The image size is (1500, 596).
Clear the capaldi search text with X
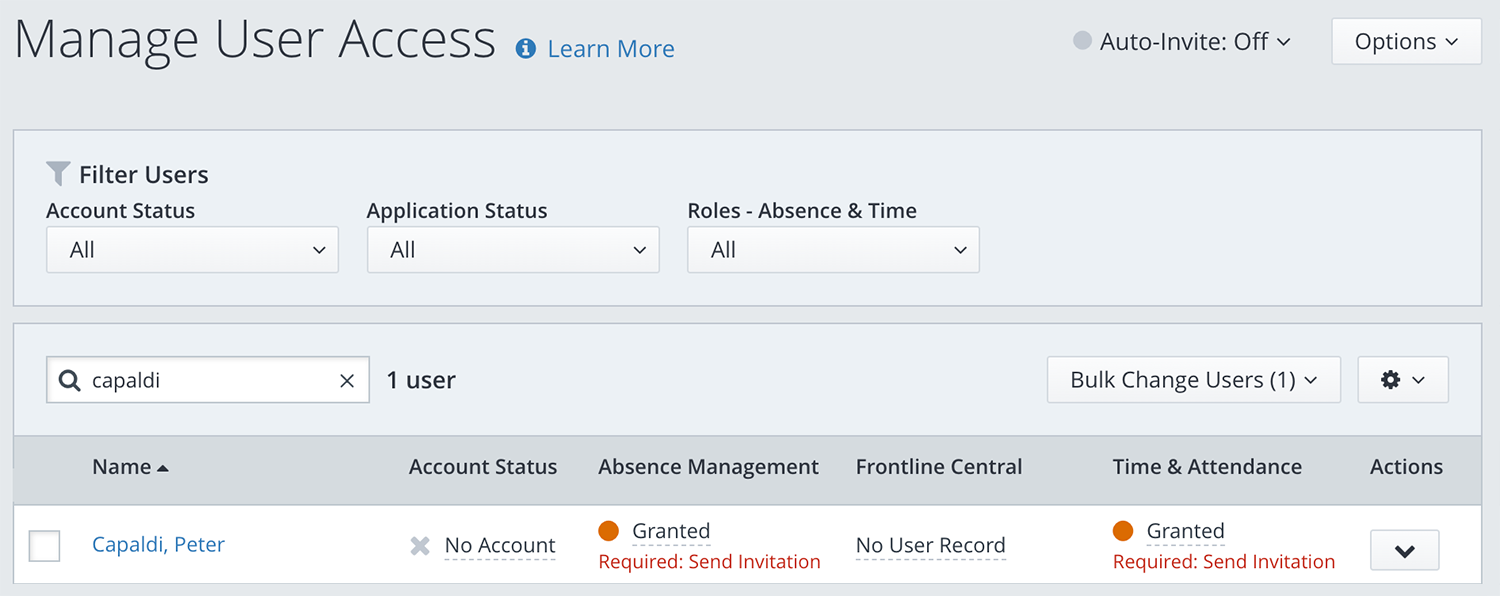(x=347, y=381)
